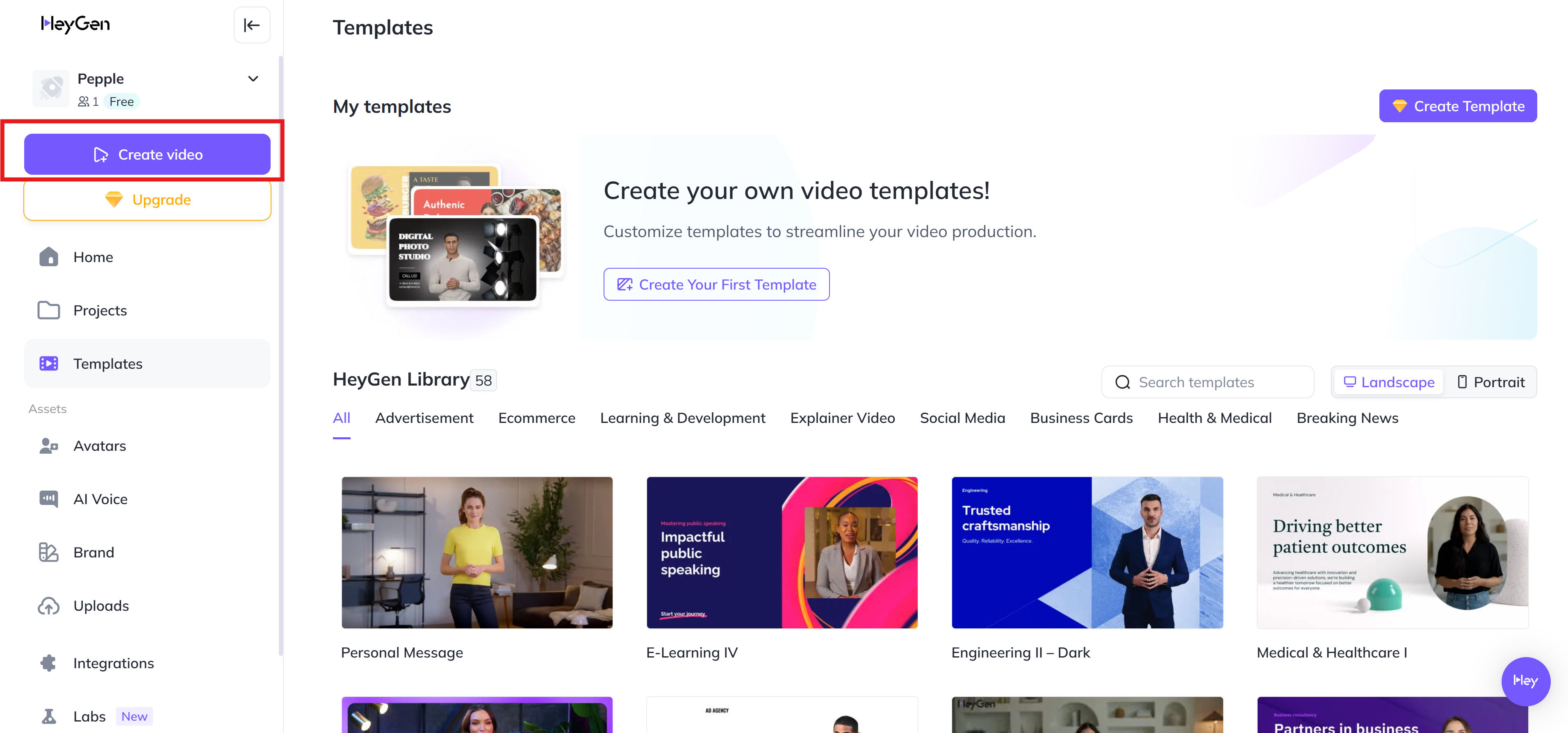Click the Create Template button

tap(1458, 105)
